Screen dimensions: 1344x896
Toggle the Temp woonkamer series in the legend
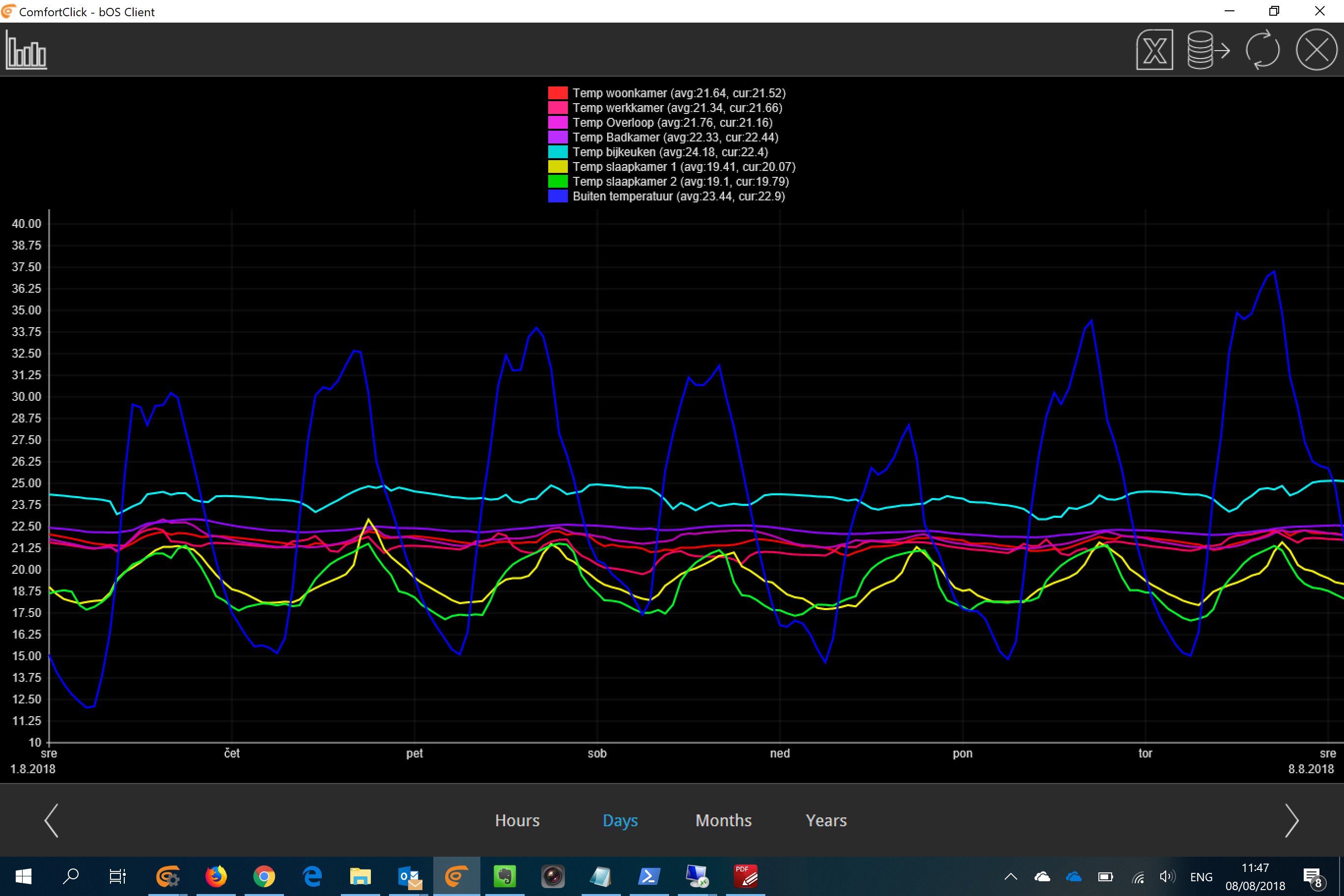(x=678, y=93)
